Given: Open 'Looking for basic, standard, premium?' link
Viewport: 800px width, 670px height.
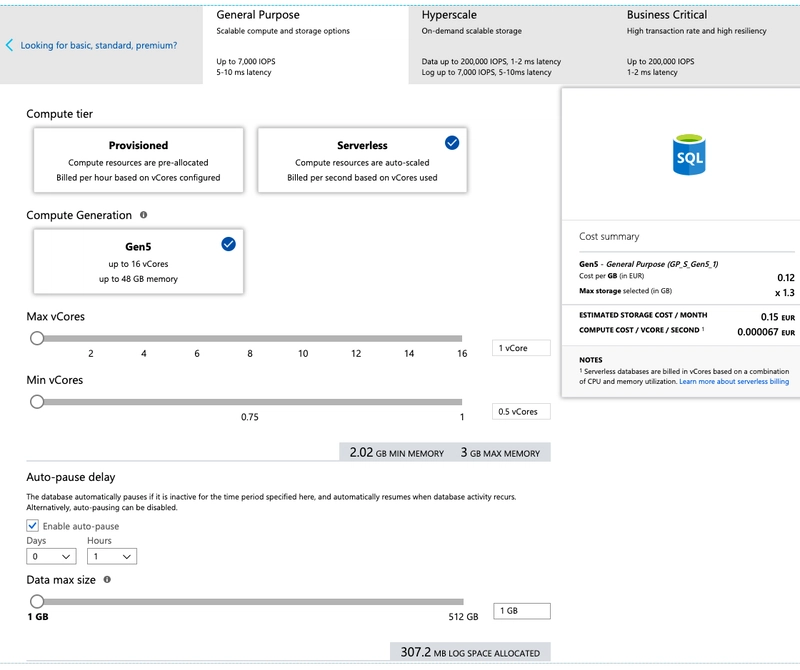Looking at the screenshot, I should pos(99,45).
